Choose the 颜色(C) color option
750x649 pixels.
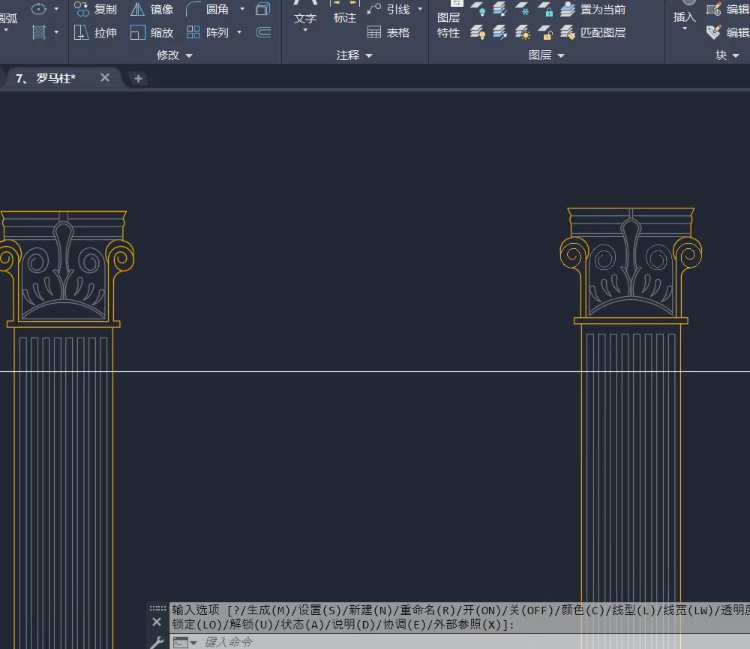(x=583, y=610)
